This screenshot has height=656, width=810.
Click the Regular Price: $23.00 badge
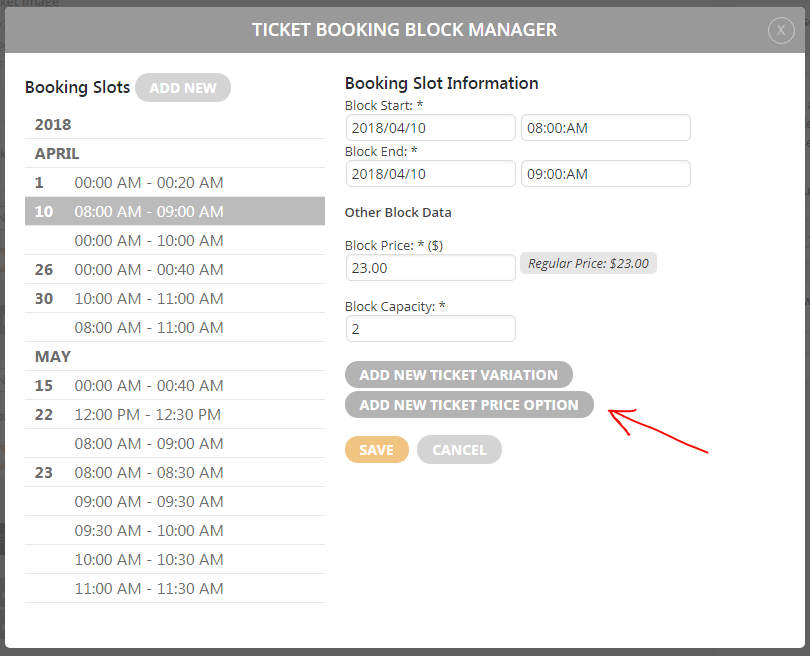tap(588, 263)
